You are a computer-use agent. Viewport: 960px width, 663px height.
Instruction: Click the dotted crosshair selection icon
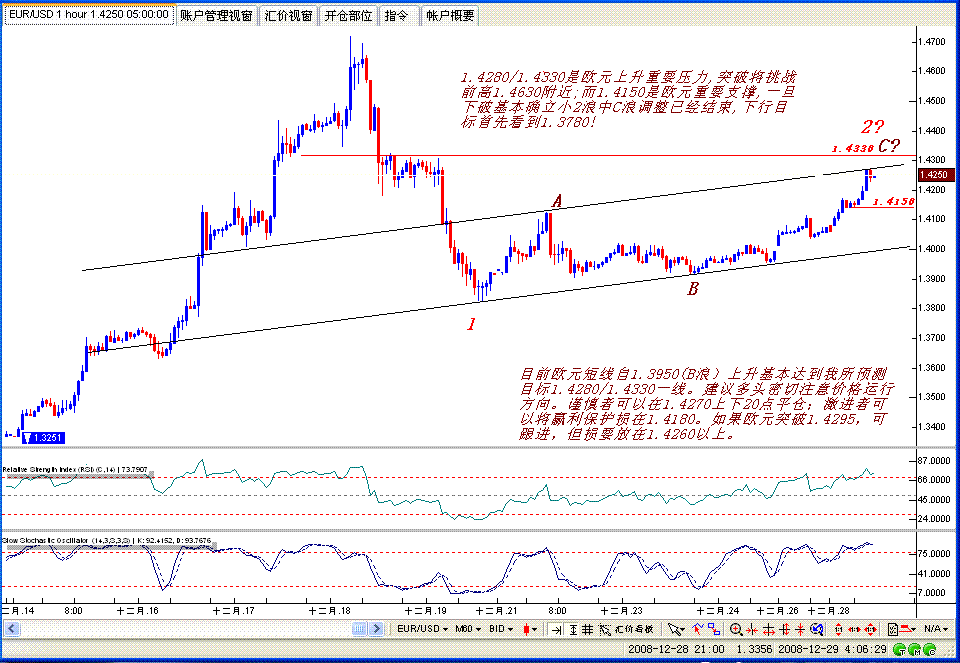coord(604,629)
